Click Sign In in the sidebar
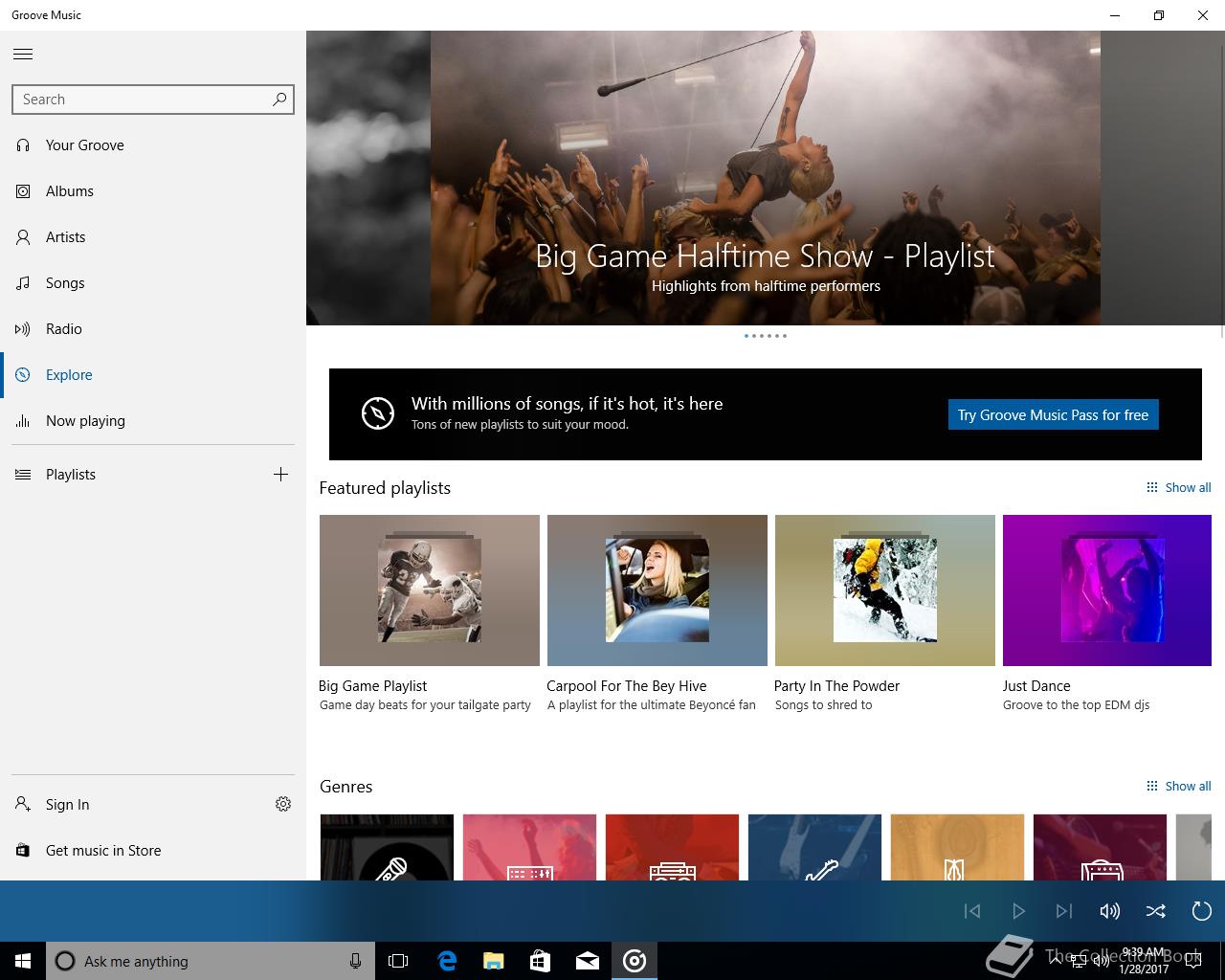 coord(130,805)
